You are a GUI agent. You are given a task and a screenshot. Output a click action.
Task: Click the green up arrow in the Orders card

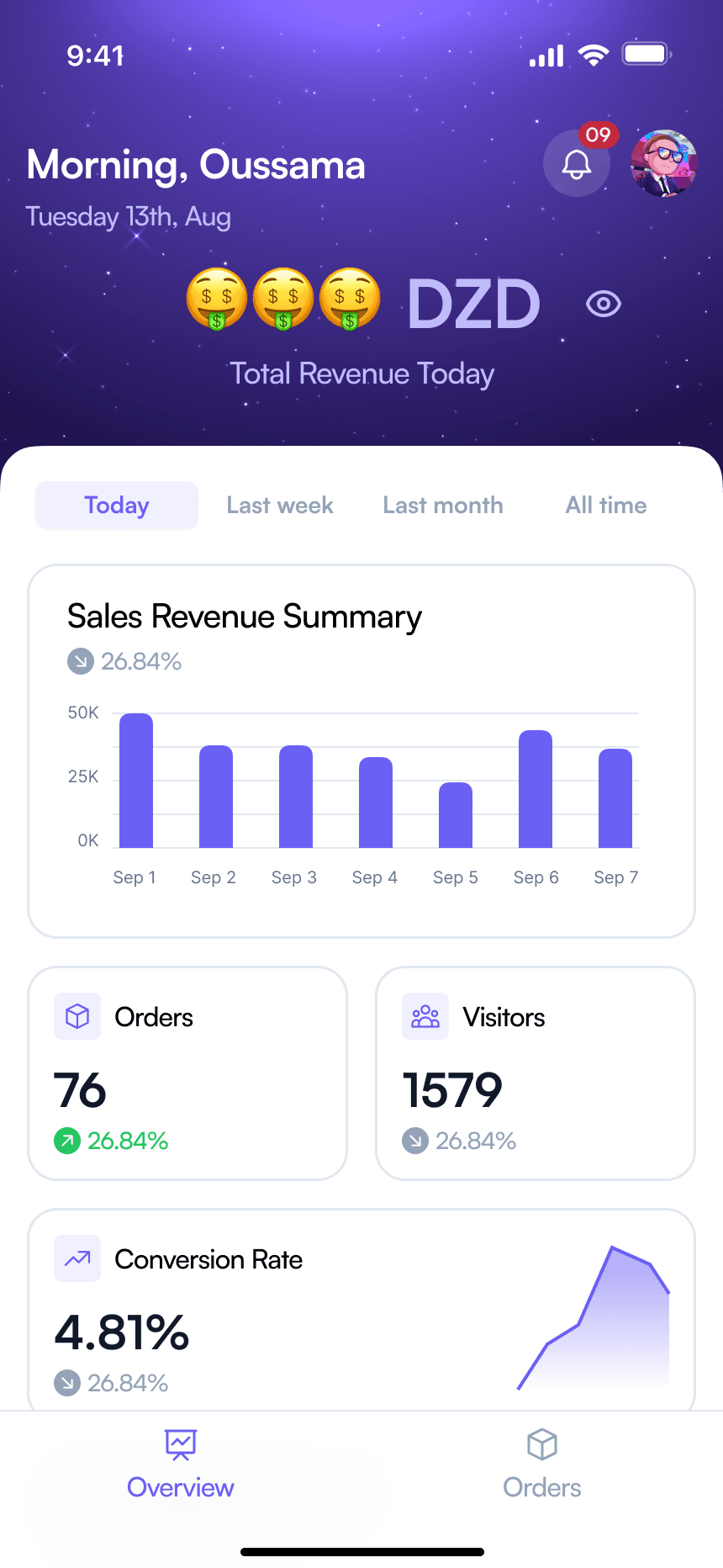point(67,1141)
